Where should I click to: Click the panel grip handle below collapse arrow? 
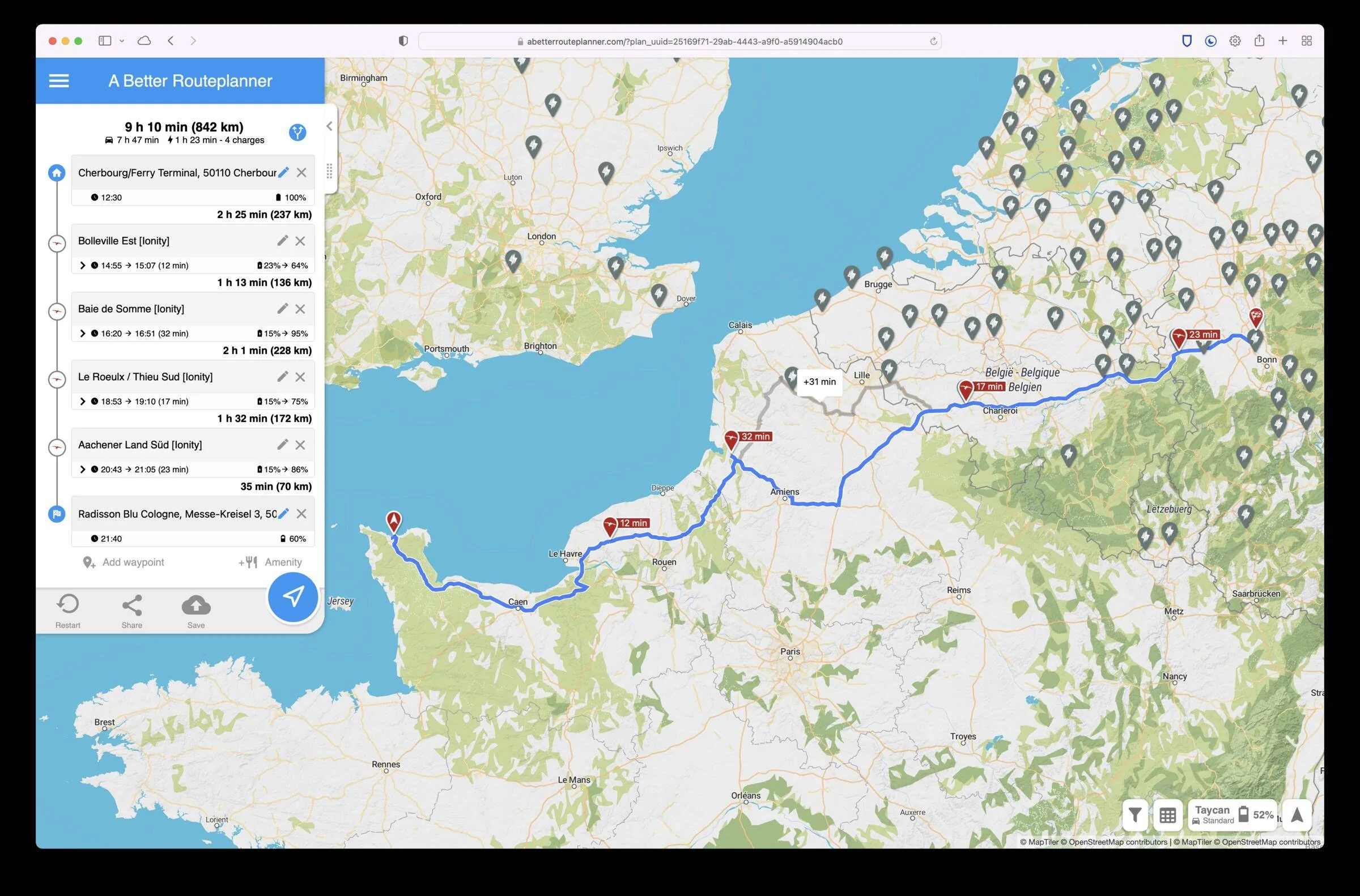coord(329,170)
